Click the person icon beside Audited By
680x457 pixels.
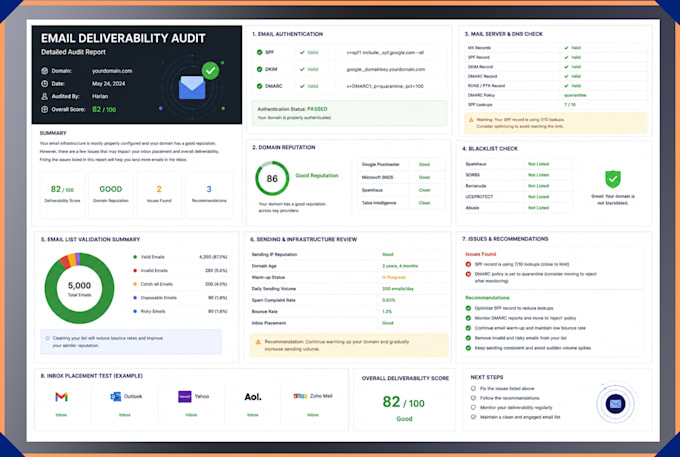[44, 96]
